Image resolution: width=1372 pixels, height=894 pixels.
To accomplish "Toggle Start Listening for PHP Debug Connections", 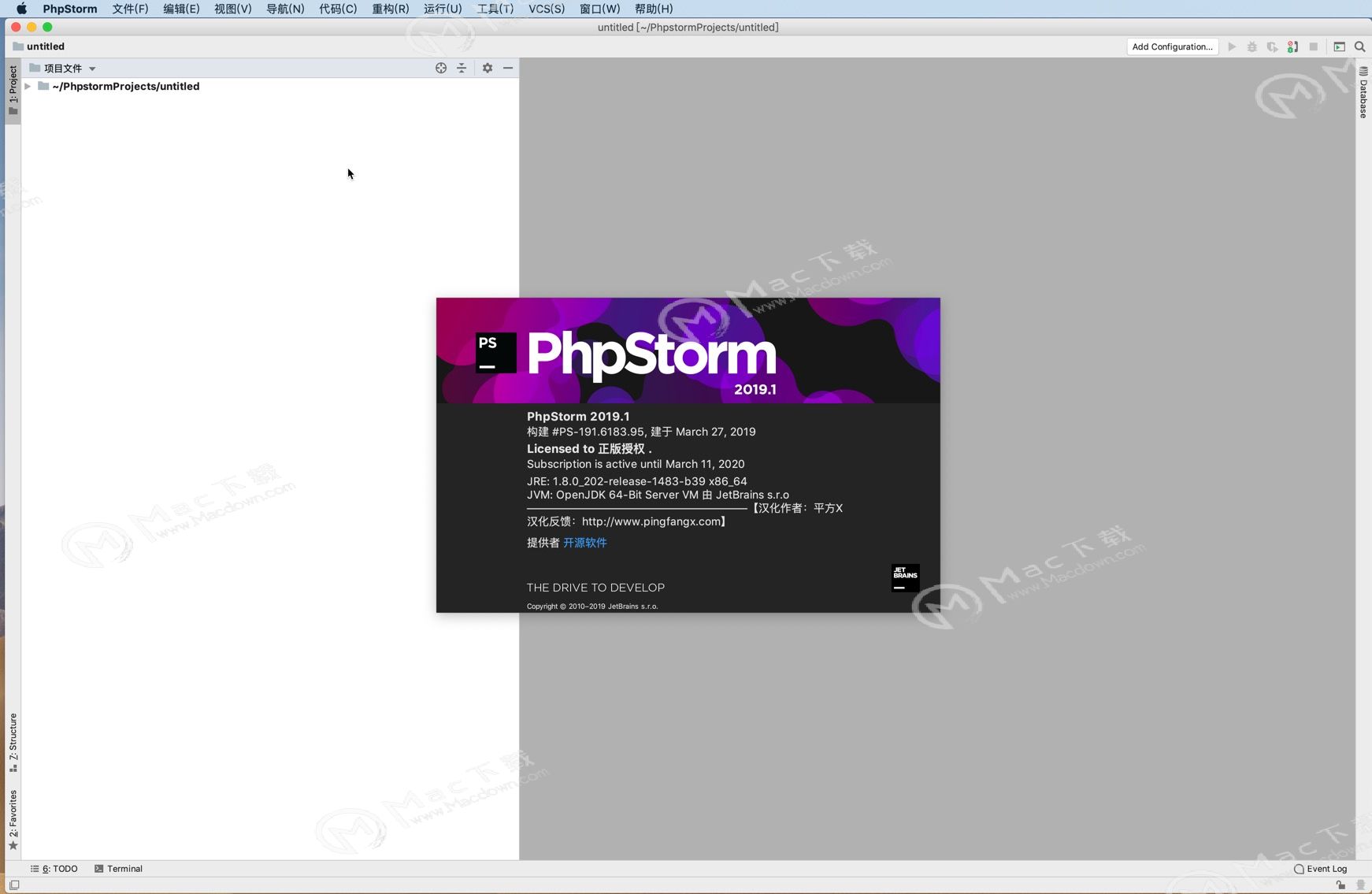I will pyautogui.click(x=1292, y=46).
